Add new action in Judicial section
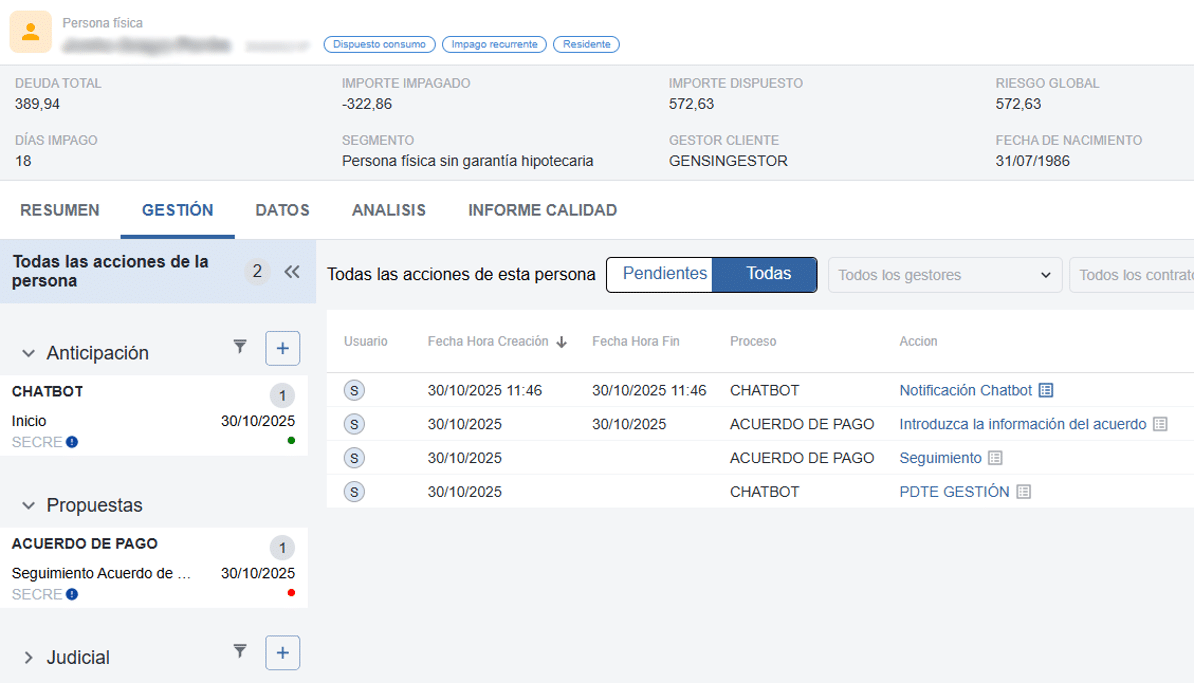The height and width of the screenshot is (683, 1194). [x=282, y=653]
